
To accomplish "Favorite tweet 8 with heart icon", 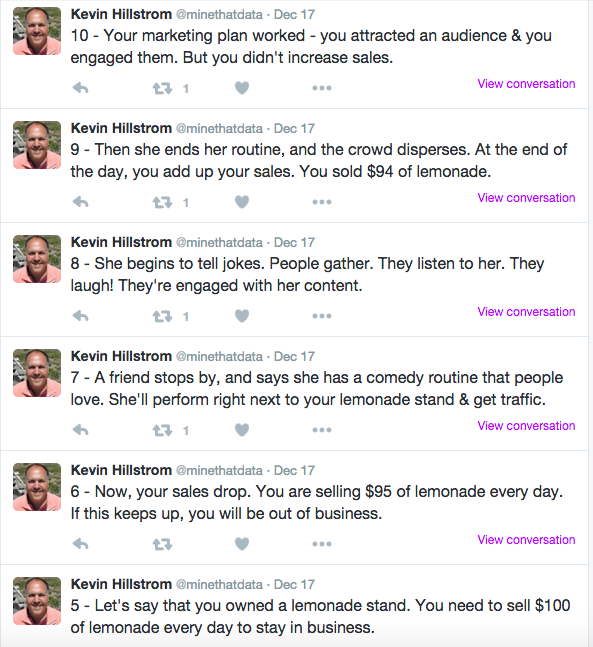I will pyautogui.click(x=242, y=316).
